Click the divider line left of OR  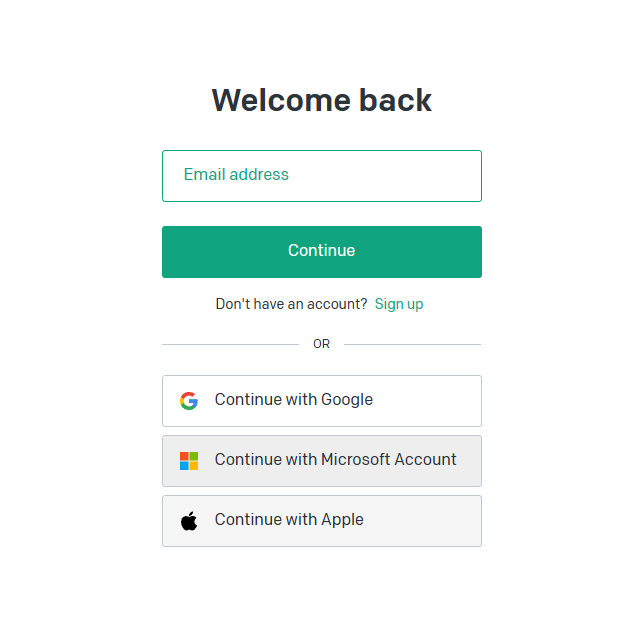pyautogui.click(x=230, y=344)
